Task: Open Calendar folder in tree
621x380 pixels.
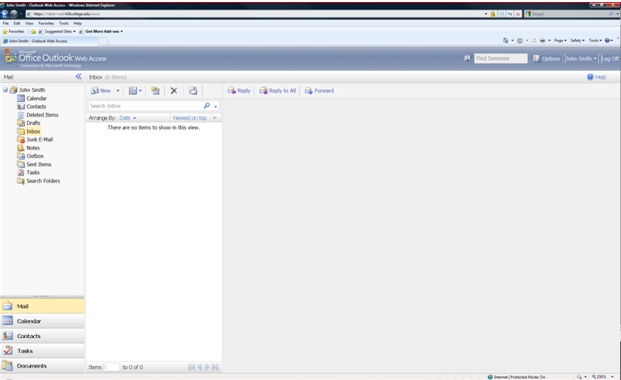Action: coord(36,98)
